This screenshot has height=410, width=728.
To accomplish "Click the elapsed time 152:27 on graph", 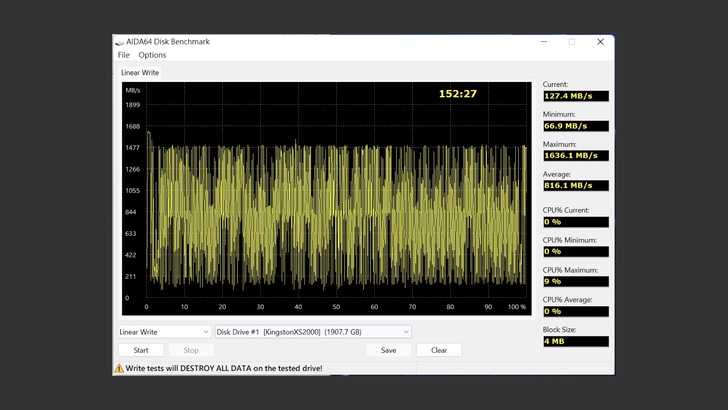I will pyautogui.click(x=457, y=94).
